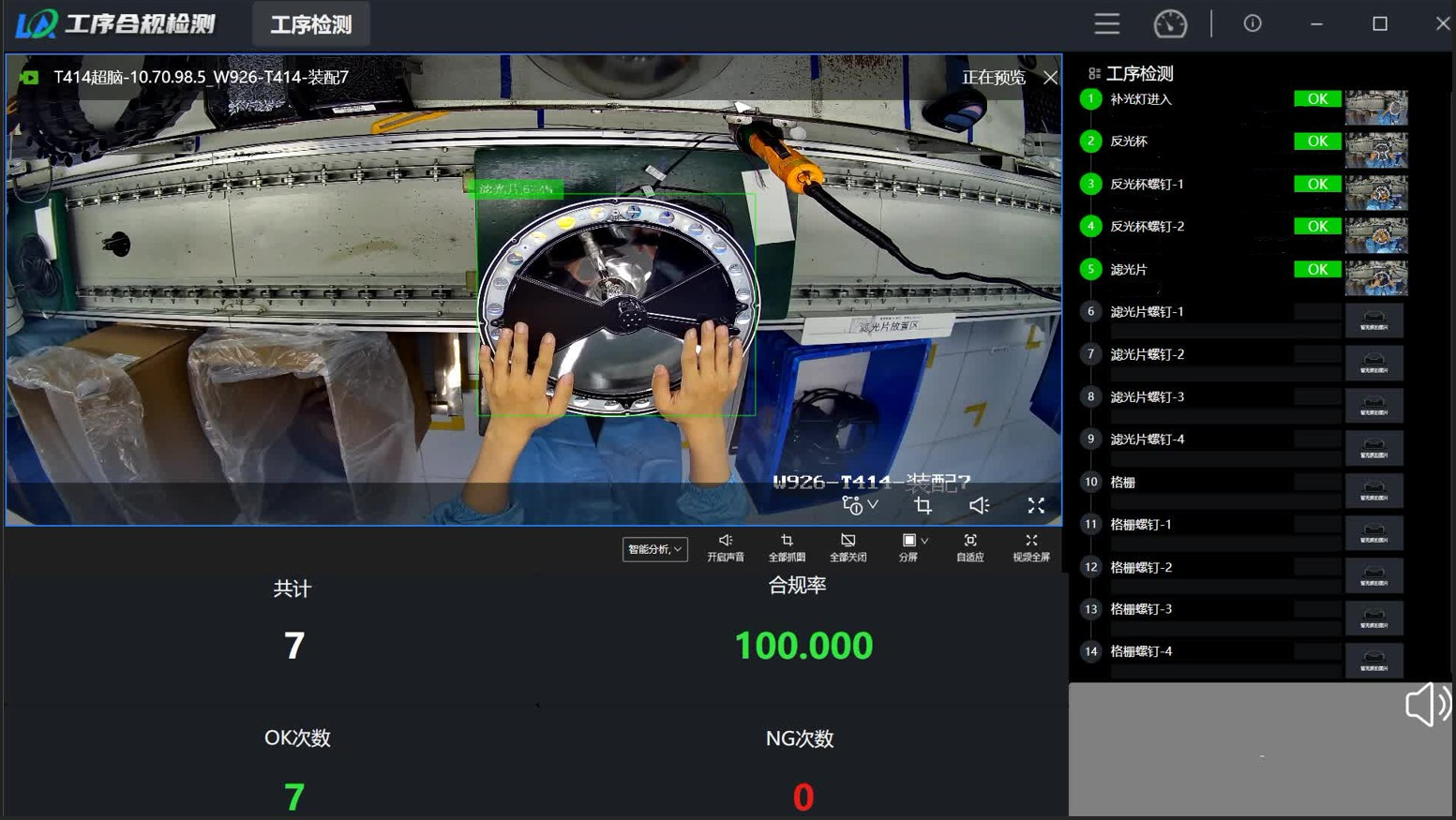Switch to the 工序检测 tab
1456x820 pixels.
[x=311, y=24]
